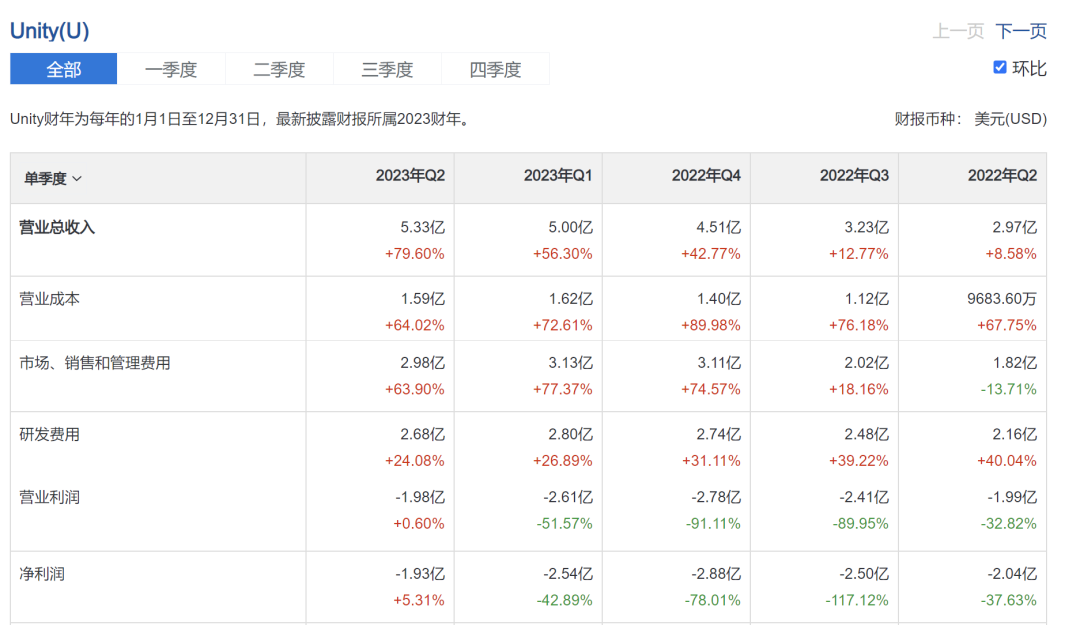1080x625 pixels.
Task: Switch to the 一季度 tab
Action: (x=171, y=69)
